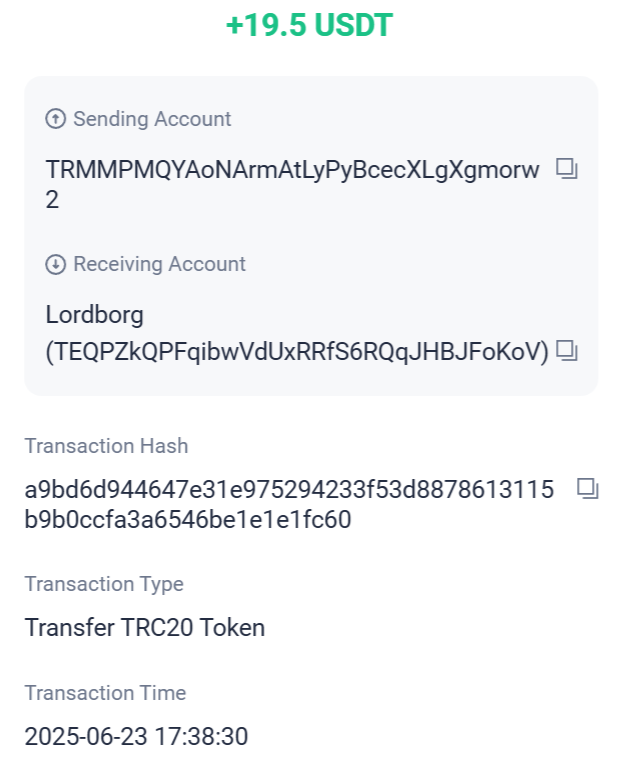
Task: Select the 2025-06-23 17:38:30 timestamp
Action: point(136,737)
